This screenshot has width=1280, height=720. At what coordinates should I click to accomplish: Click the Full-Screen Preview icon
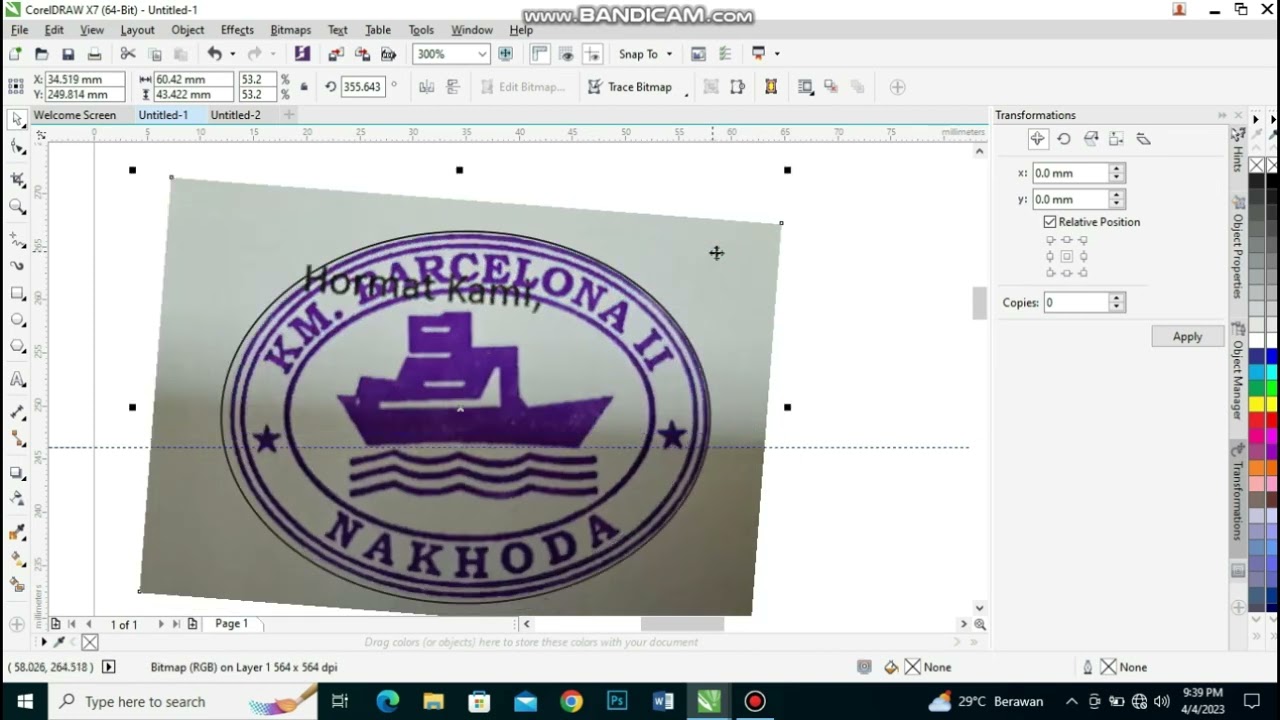pyautogui.click(x=506, y=54)
